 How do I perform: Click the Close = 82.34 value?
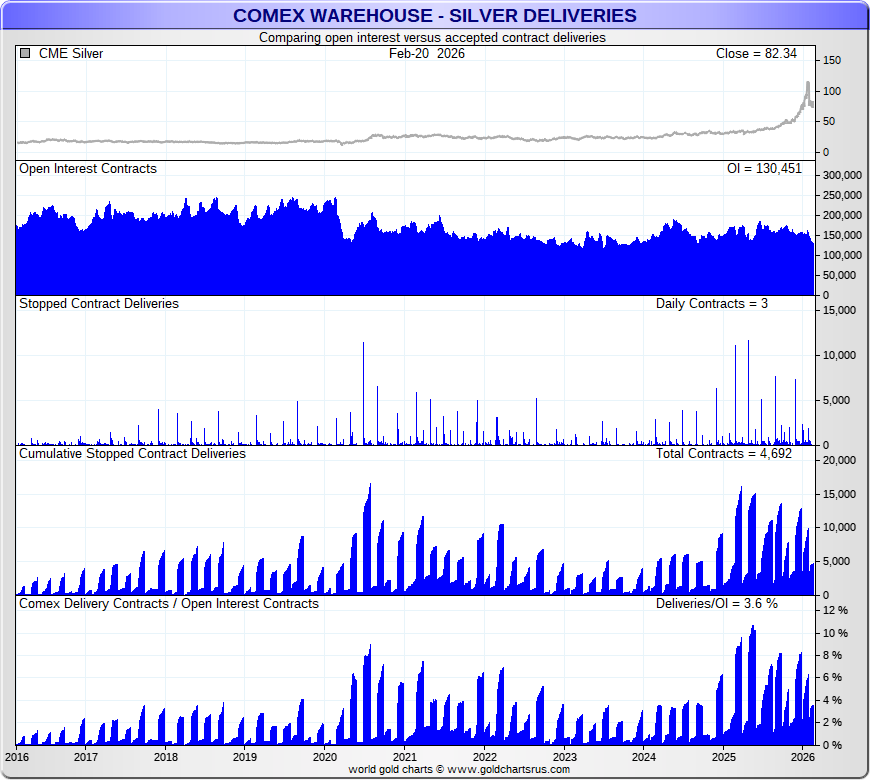[x=756, y=54]
